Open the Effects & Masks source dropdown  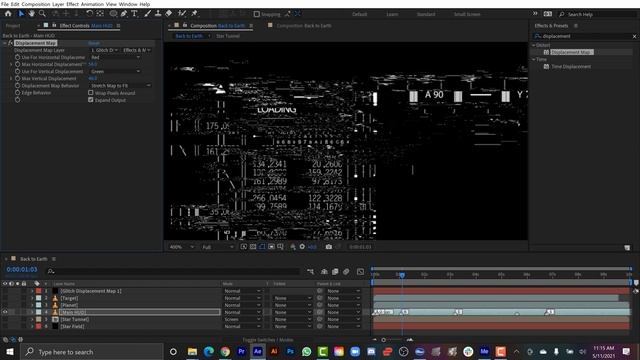pos(136,50)
